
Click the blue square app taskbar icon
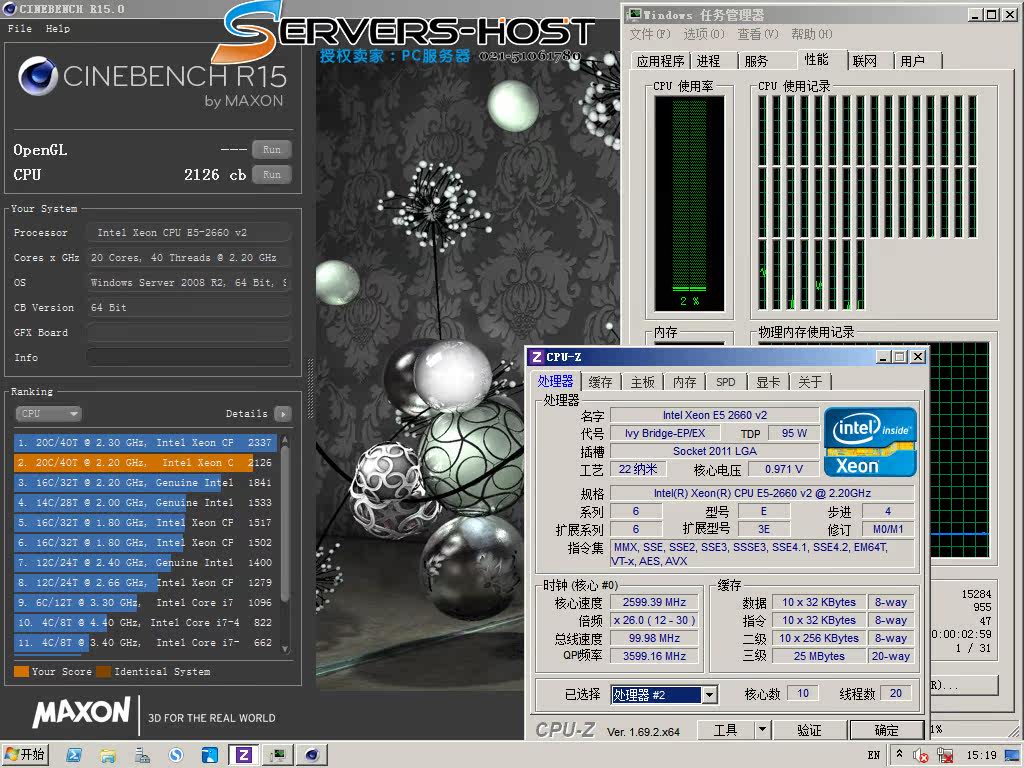pos(210,756)
